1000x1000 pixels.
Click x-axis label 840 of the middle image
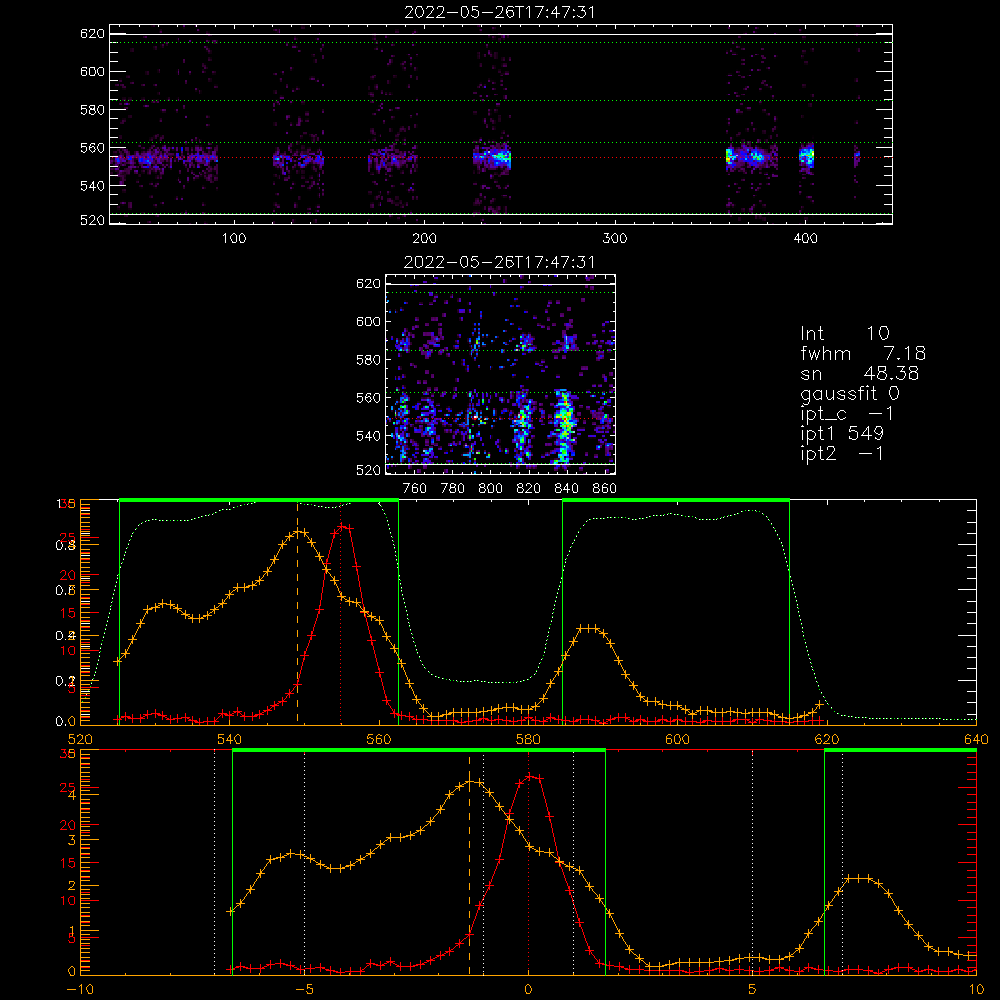[566, 489]
